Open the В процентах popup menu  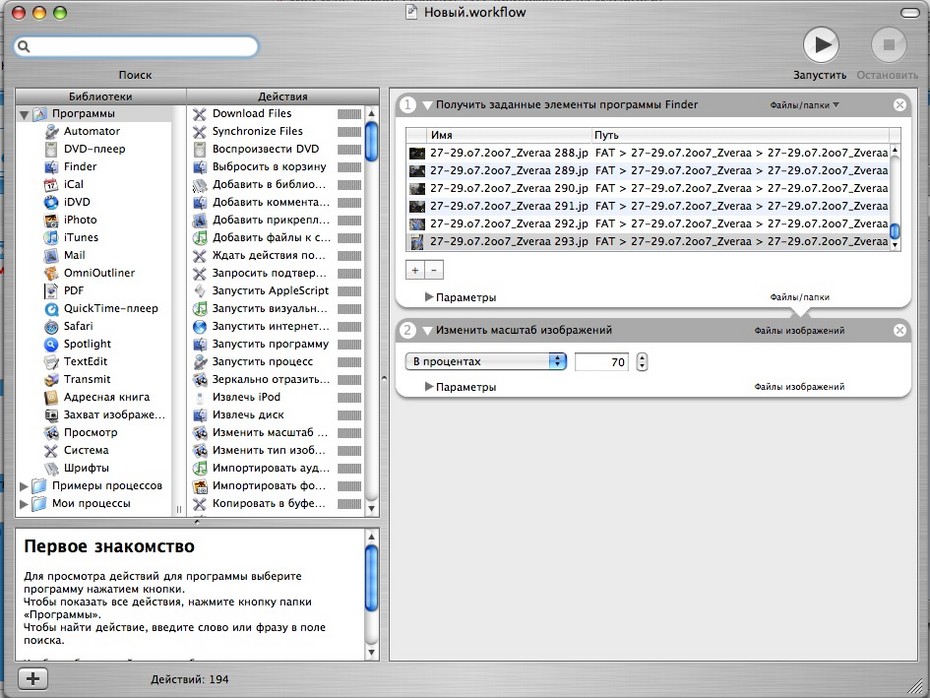486,361
